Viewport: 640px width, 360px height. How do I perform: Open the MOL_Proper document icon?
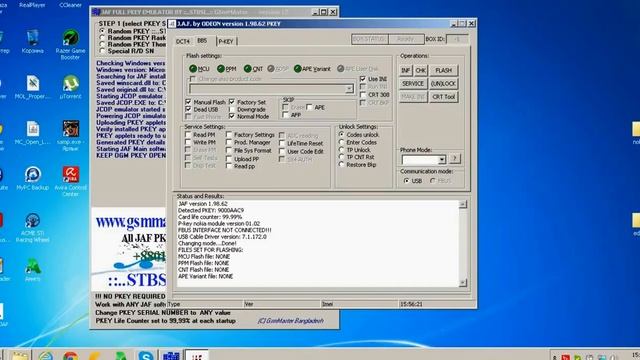pos(33,87)
